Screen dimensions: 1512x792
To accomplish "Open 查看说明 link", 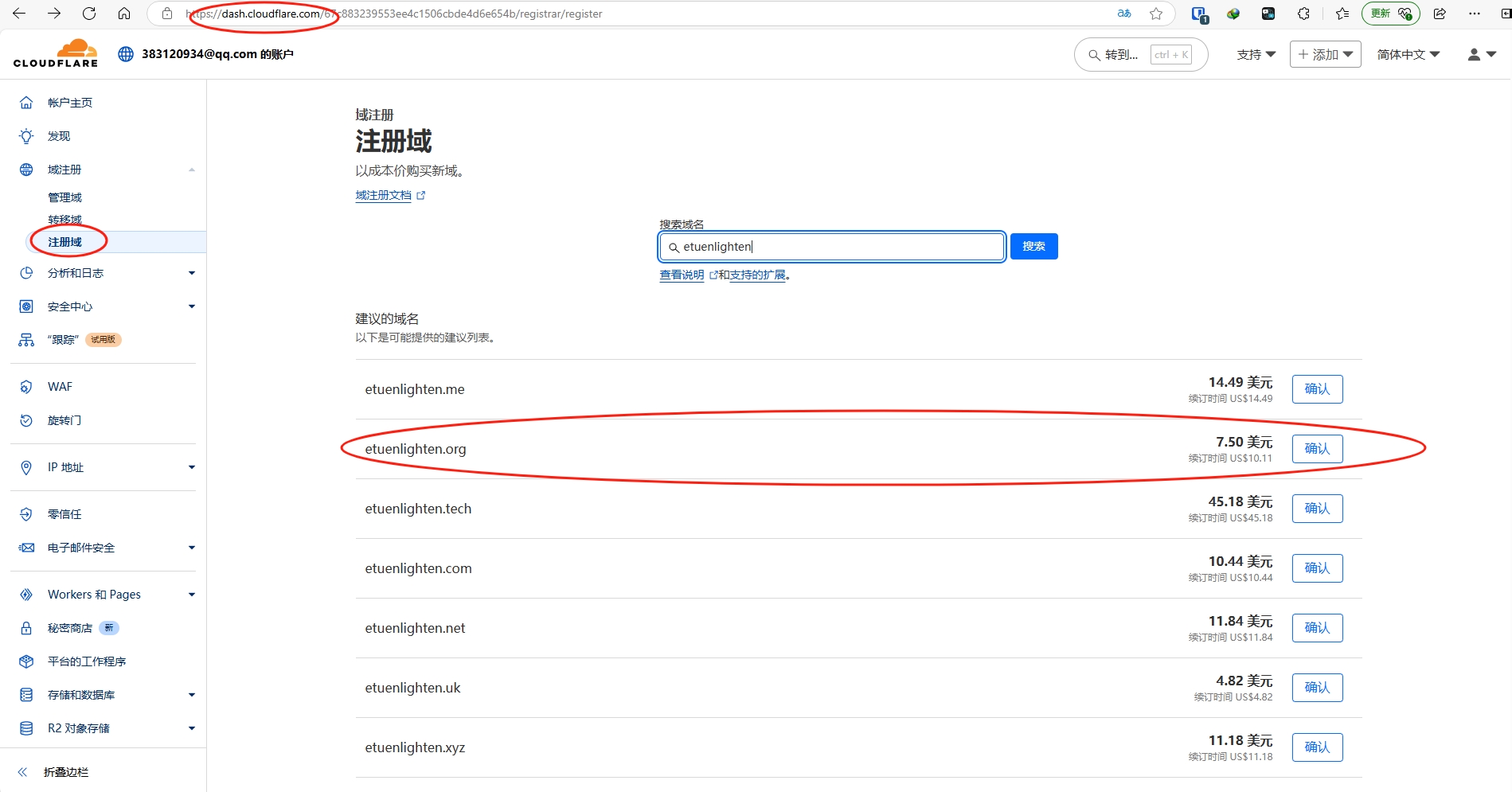I will pyautogui.click(x=682, y=275).
